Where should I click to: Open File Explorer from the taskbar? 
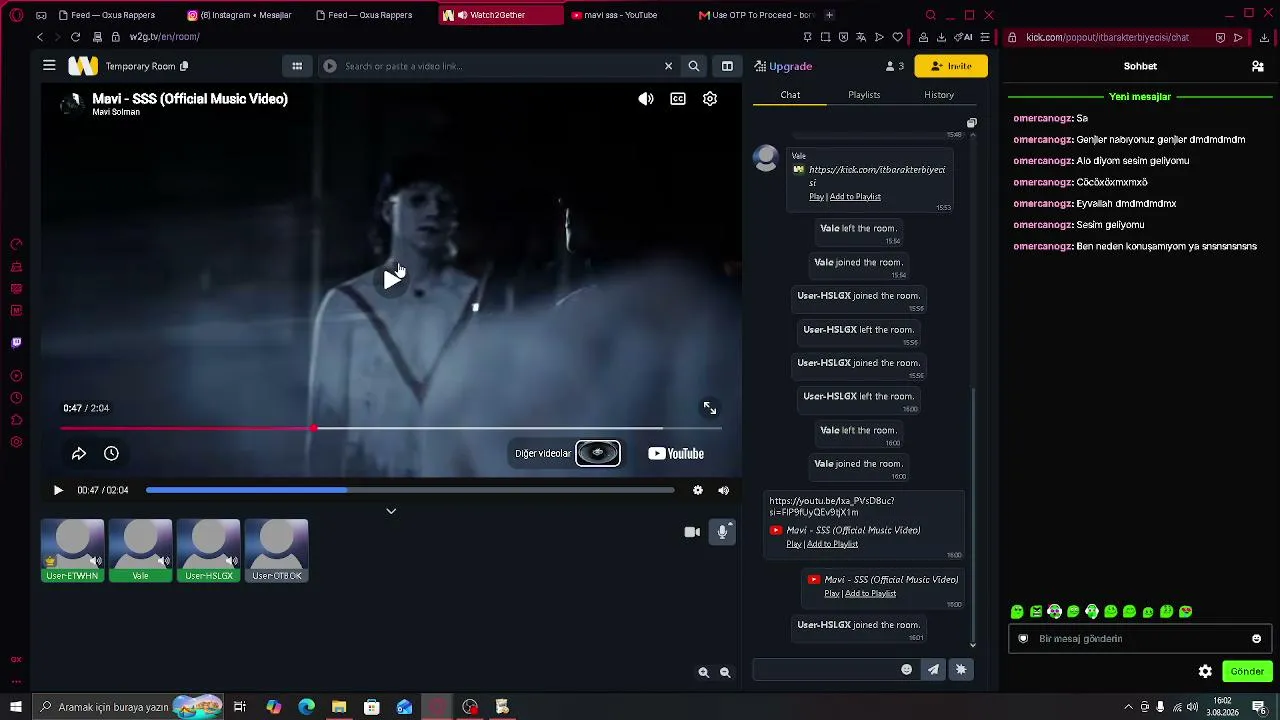(339, 707)
